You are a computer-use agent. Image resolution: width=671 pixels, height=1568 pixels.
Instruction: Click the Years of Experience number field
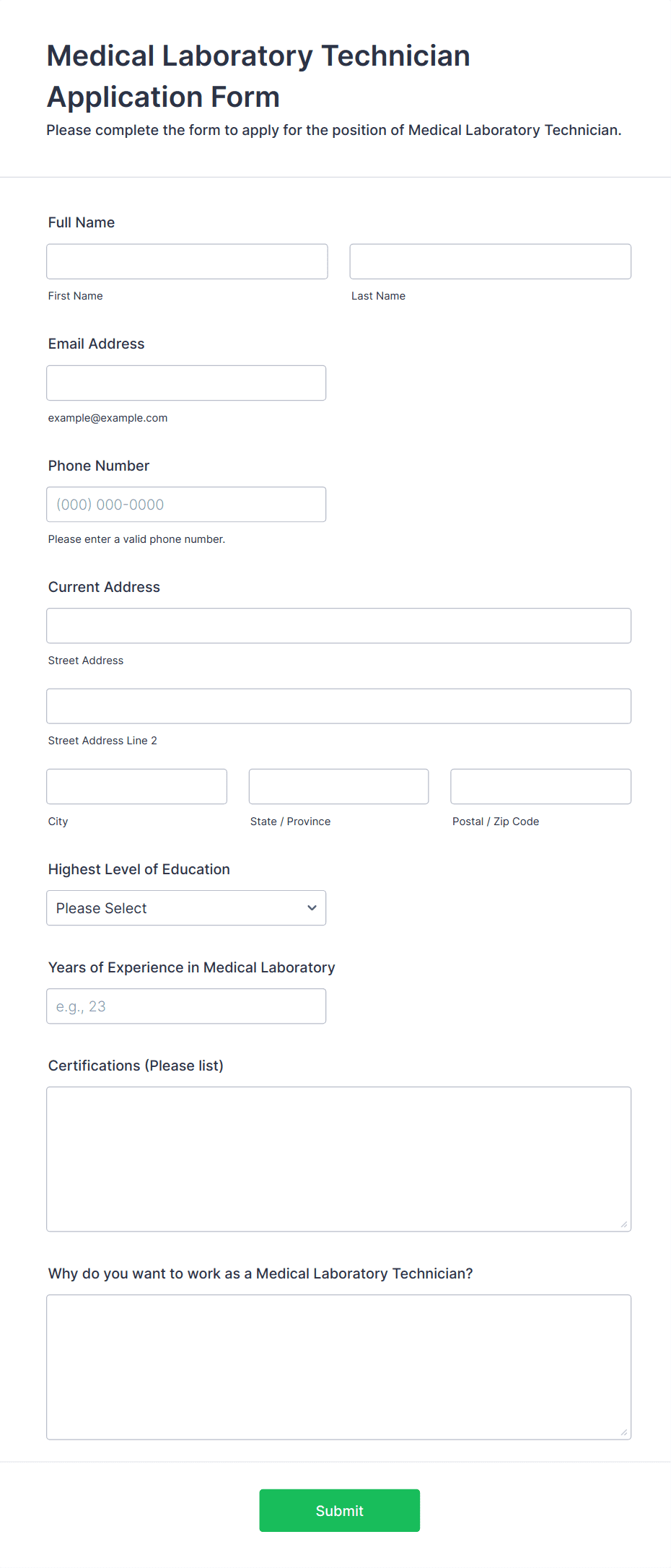[x=186, y=1006]
